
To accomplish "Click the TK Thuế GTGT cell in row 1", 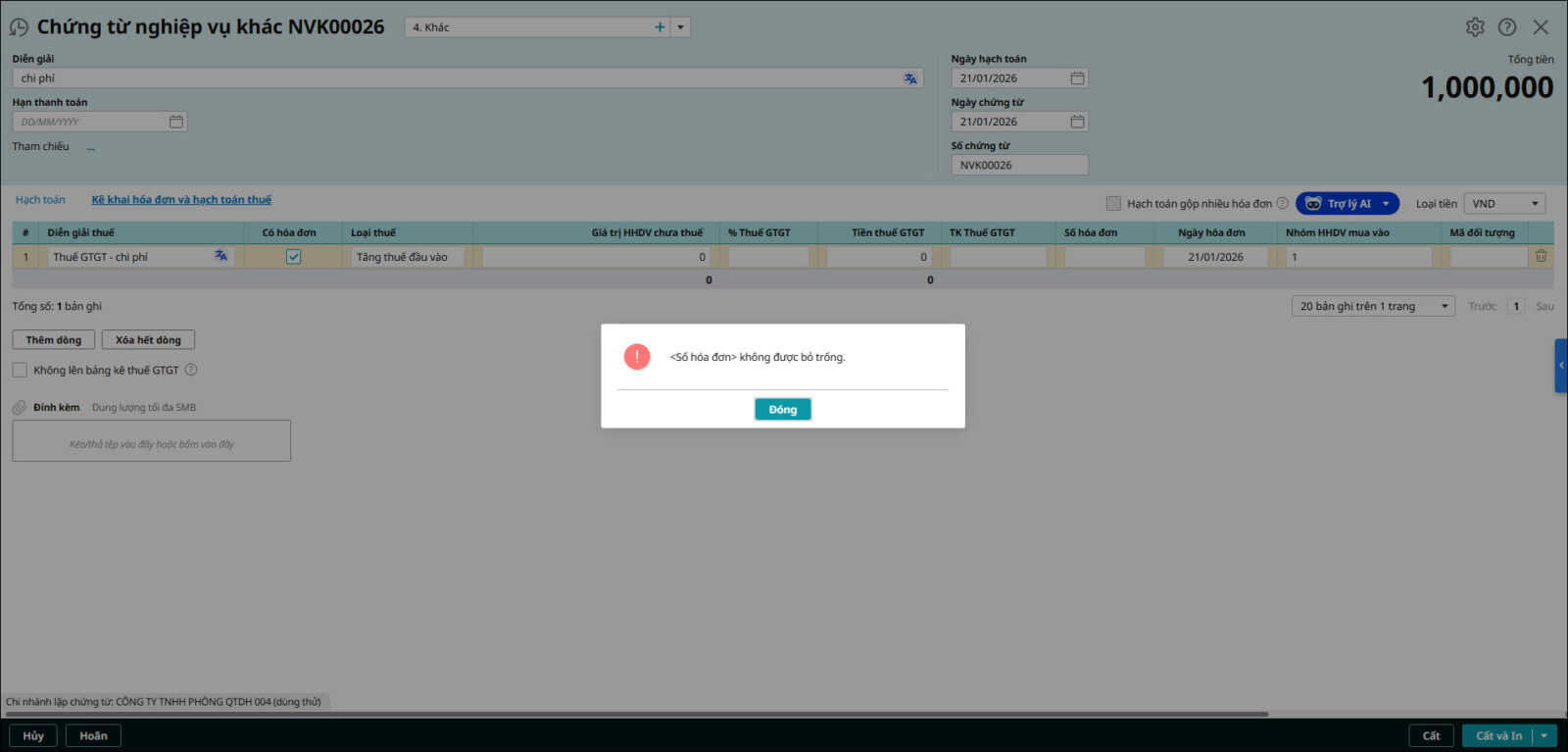I will tap(998, 257).
